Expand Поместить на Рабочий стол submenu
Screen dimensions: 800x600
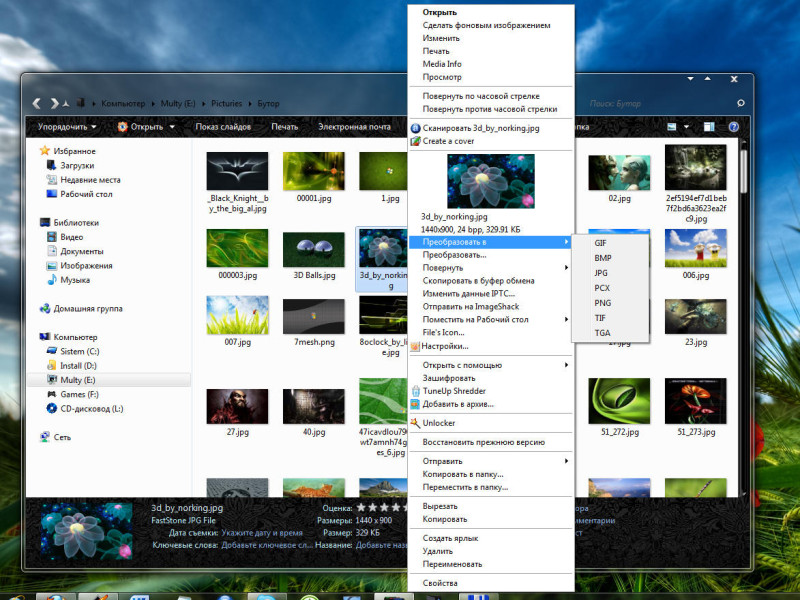point(566,319)
